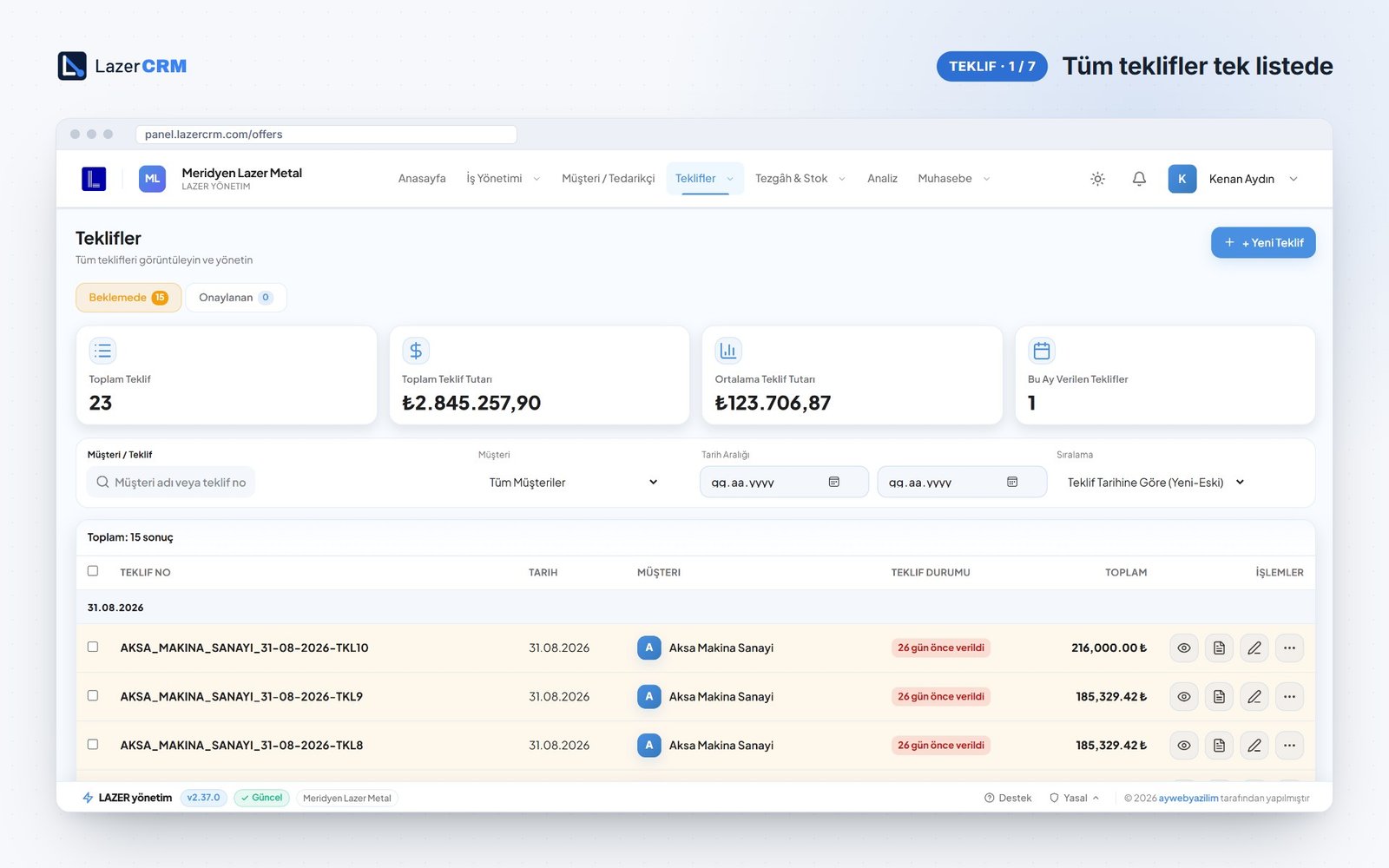The width and height of the screenshot is (1389, 868).
Task: Expand the Muhasebe menu
Action: 953,179
